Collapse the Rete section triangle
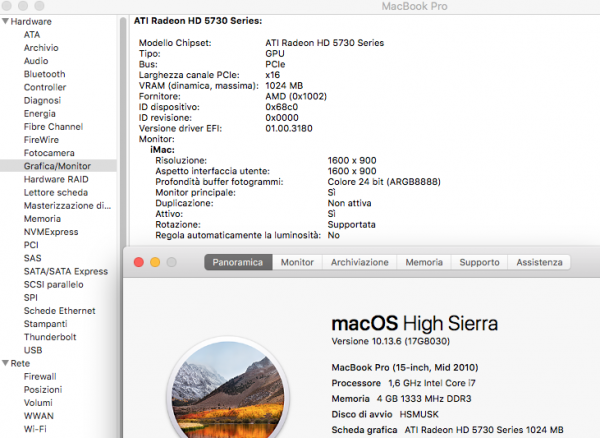 (x=7, y=363)
